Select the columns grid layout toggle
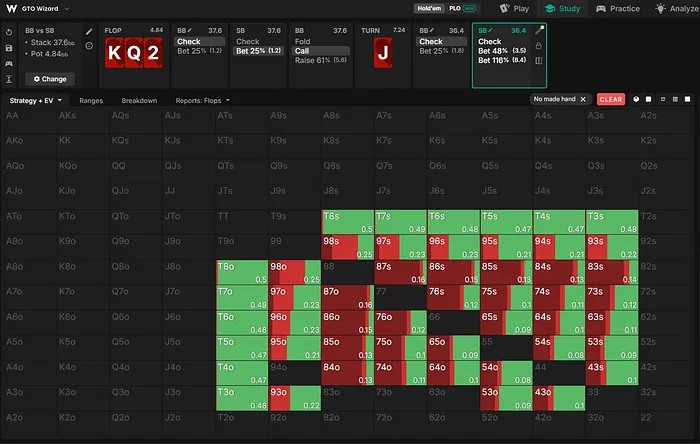 (x=675, y=99)
